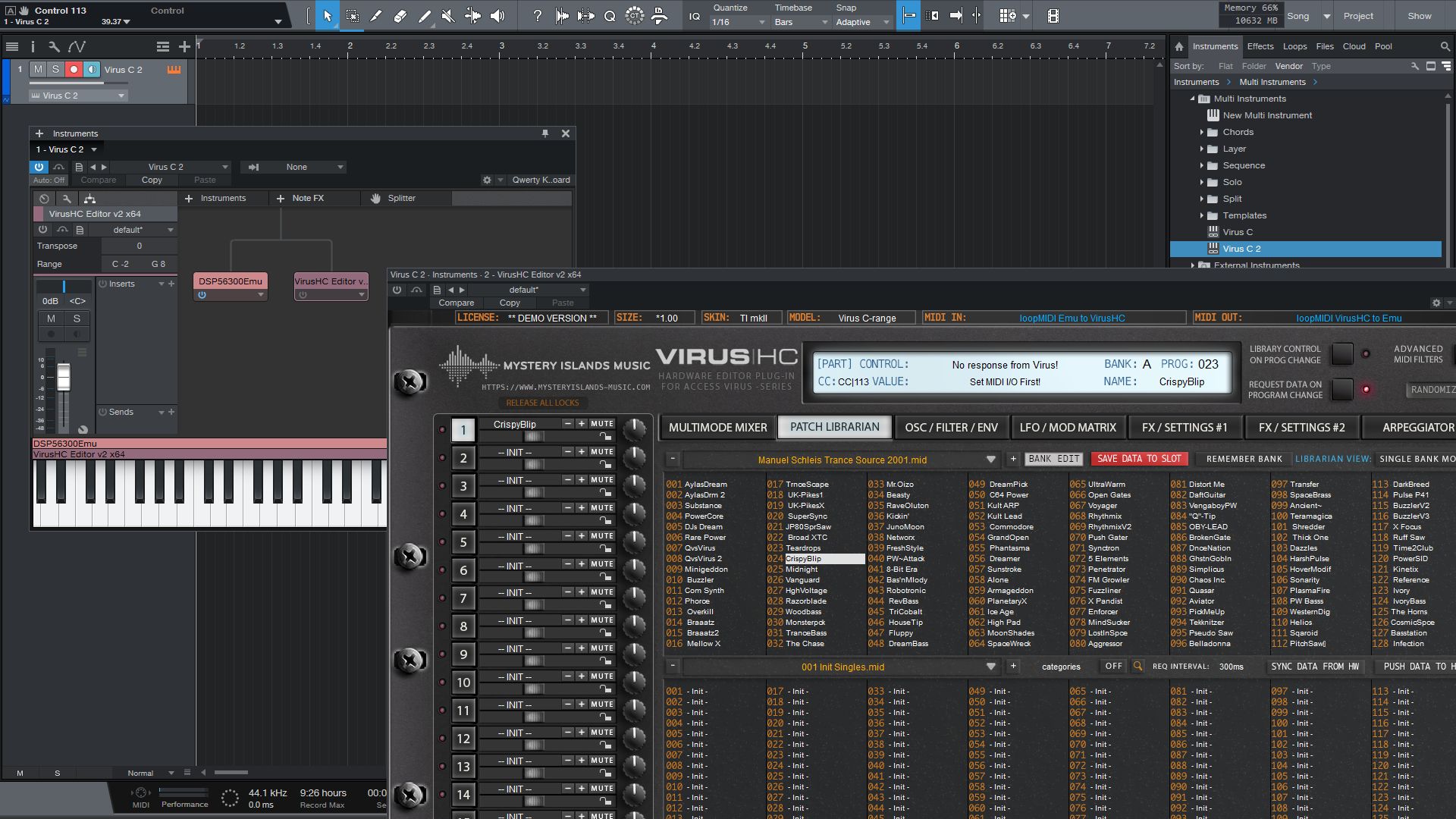The image size is (1456, 819).
Task: Click the browser home icon
Action: coord(1178,46)
